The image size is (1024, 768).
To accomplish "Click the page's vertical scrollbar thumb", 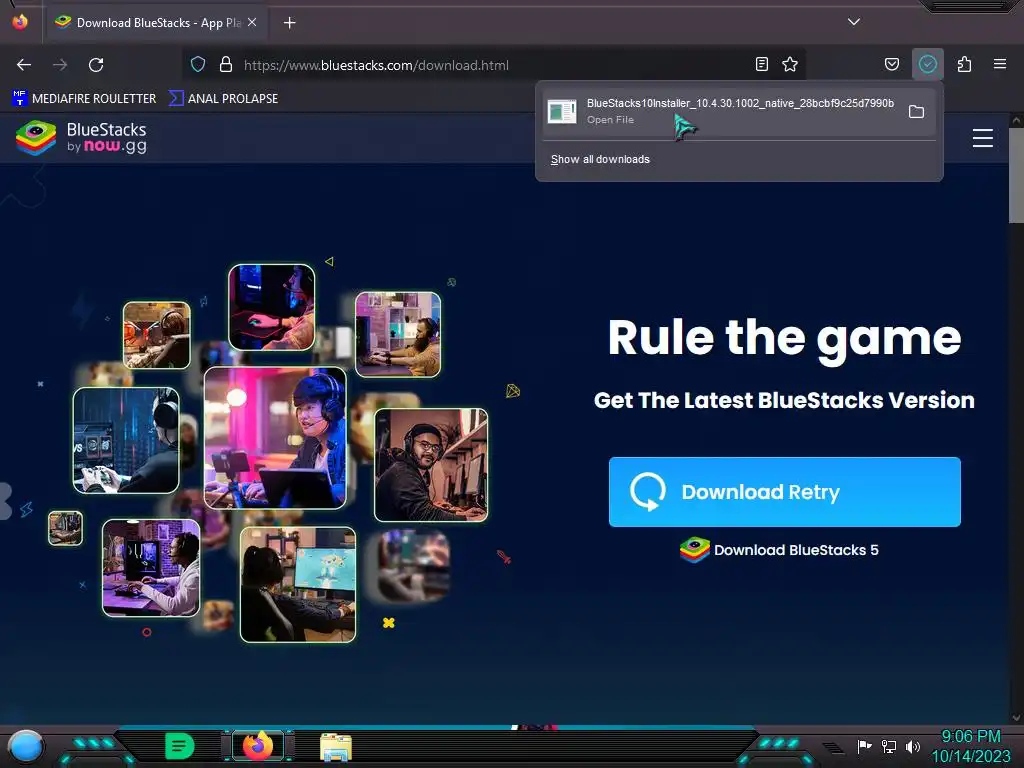I will pos(1016,176).
